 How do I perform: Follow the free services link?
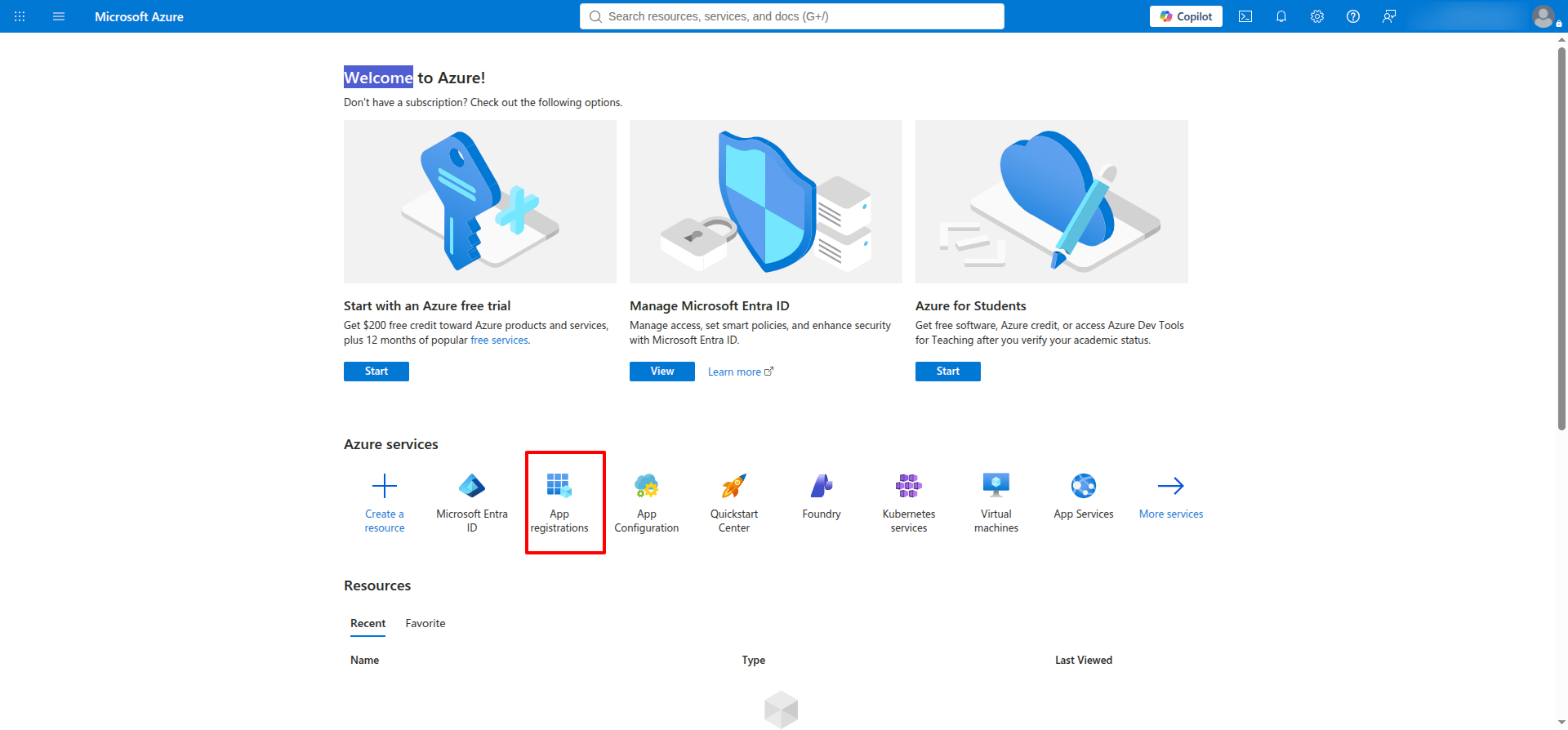tap(500, 341)
